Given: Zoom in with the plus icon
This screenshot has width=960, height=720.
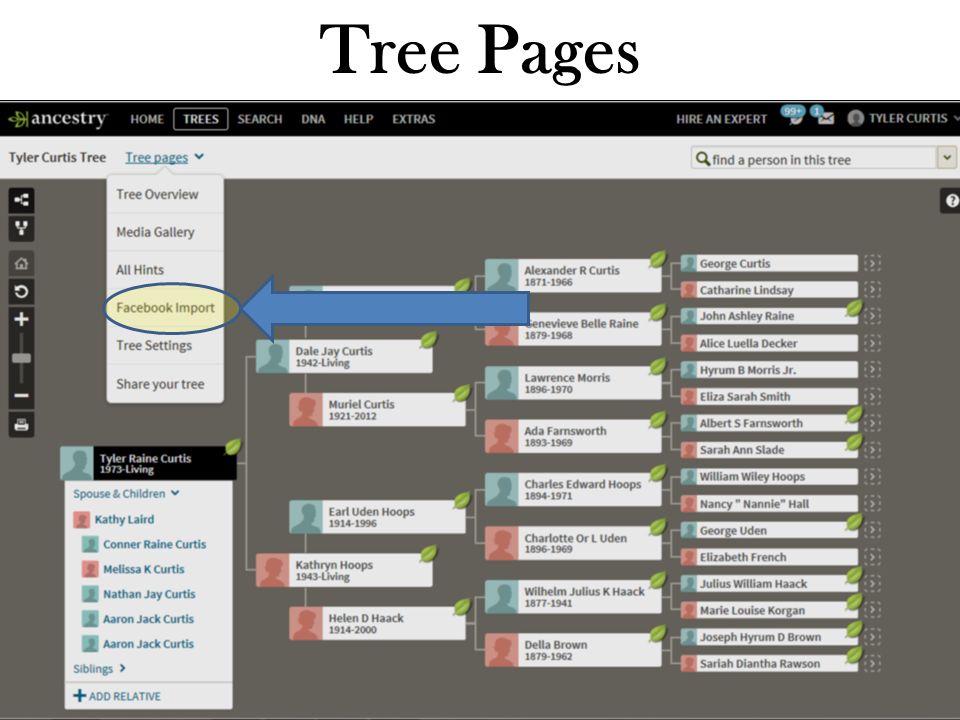Looking at the screenshot, I should pos(21,319).
